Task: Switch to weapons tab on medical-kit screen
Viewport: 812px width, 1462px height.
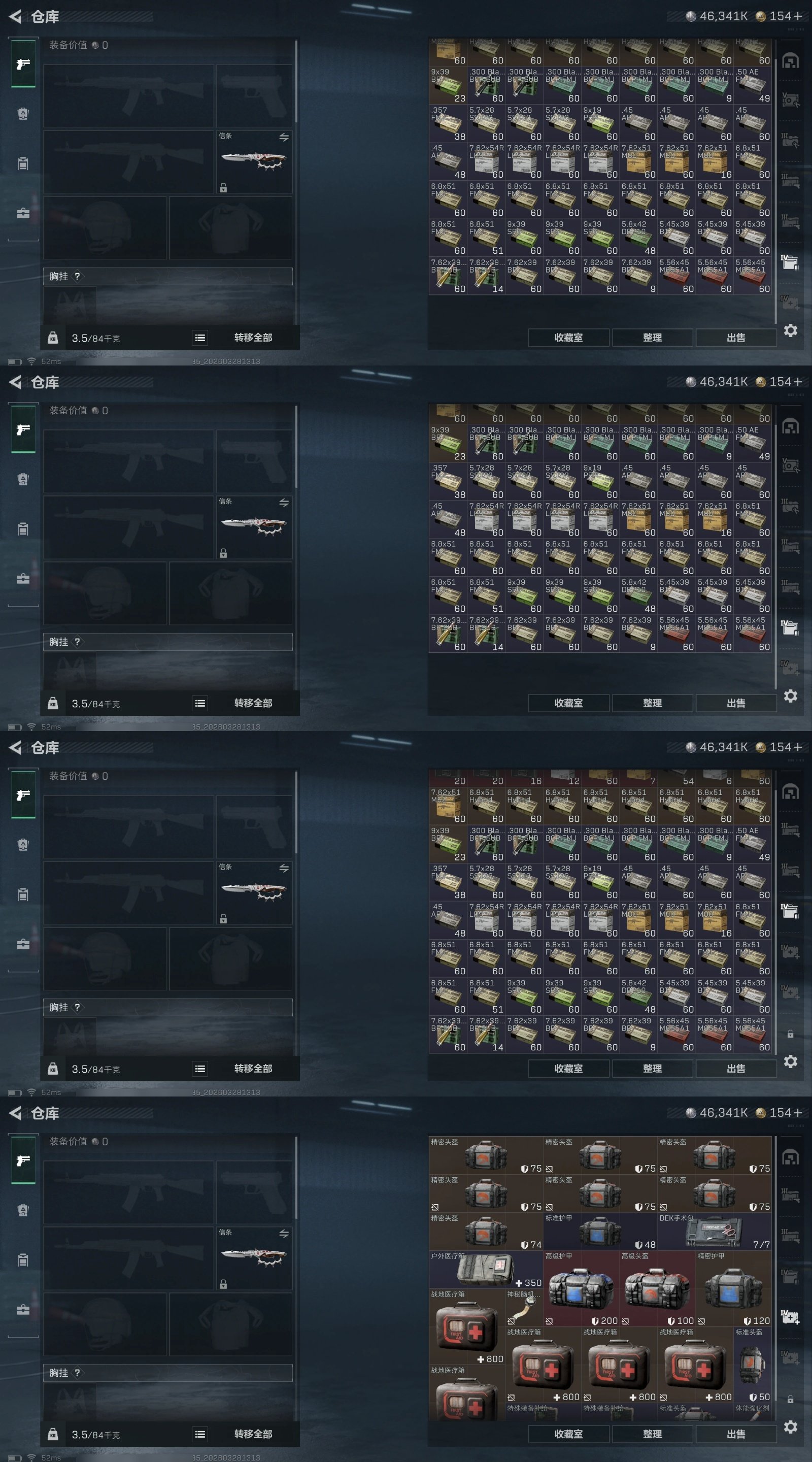Action: tap(23, 1160)
